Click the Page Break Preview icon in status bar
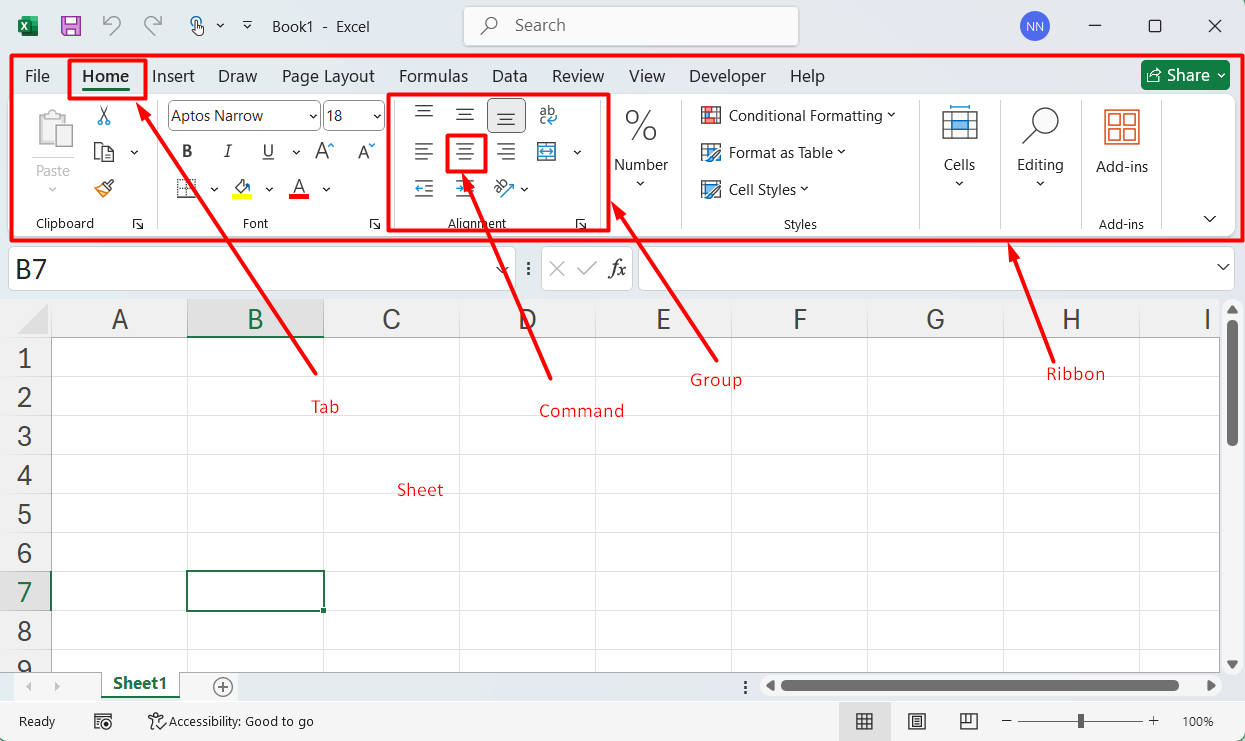Screen dimensions: 1245x741 click(968, 721)
